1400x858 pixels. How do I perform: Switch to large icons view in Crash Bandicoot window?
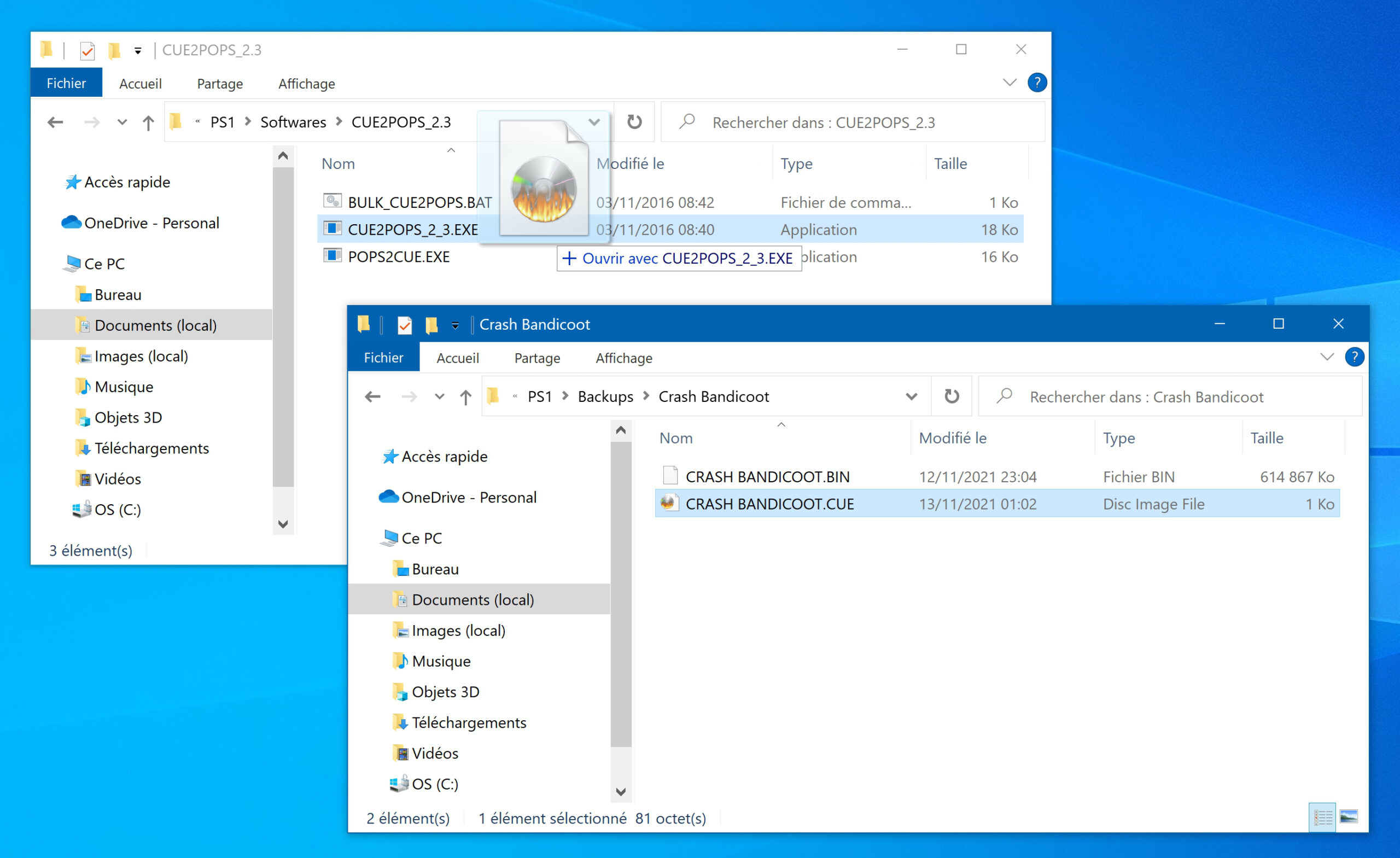click(x=1349, y=818)
